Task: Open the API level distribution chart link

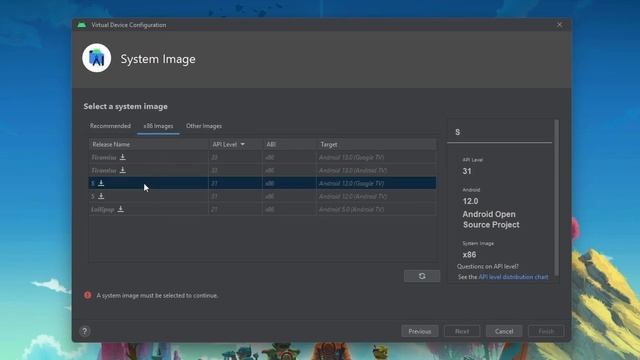Action: tap(513, 277)
